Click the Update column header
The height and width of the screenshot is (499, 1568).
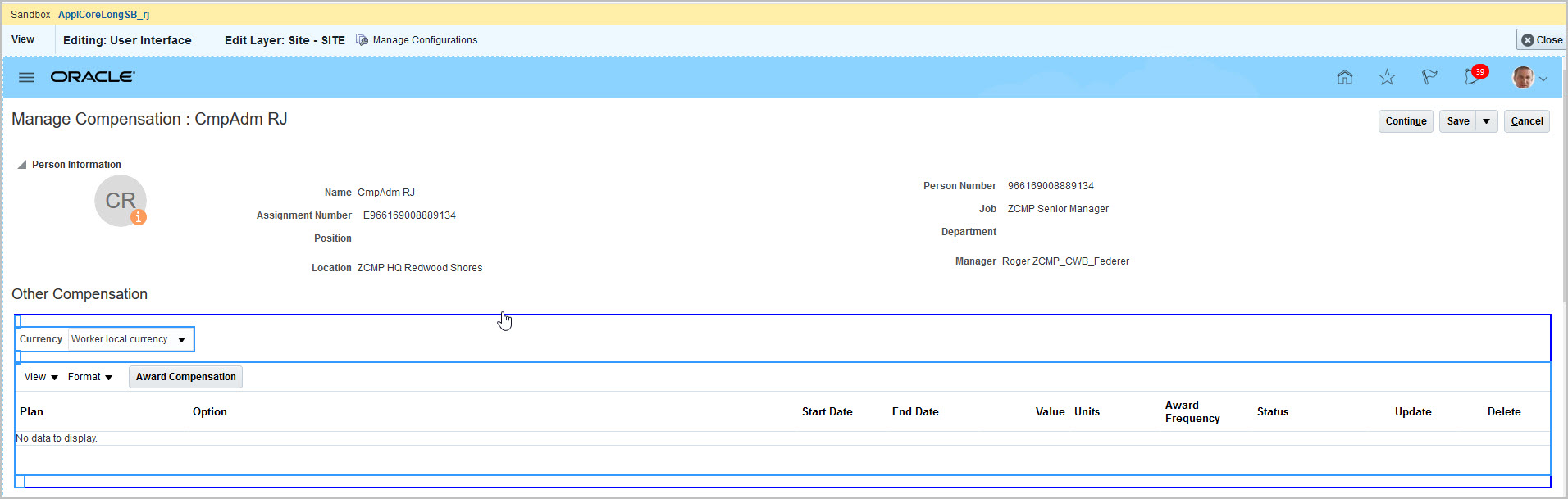(1413, 412)
